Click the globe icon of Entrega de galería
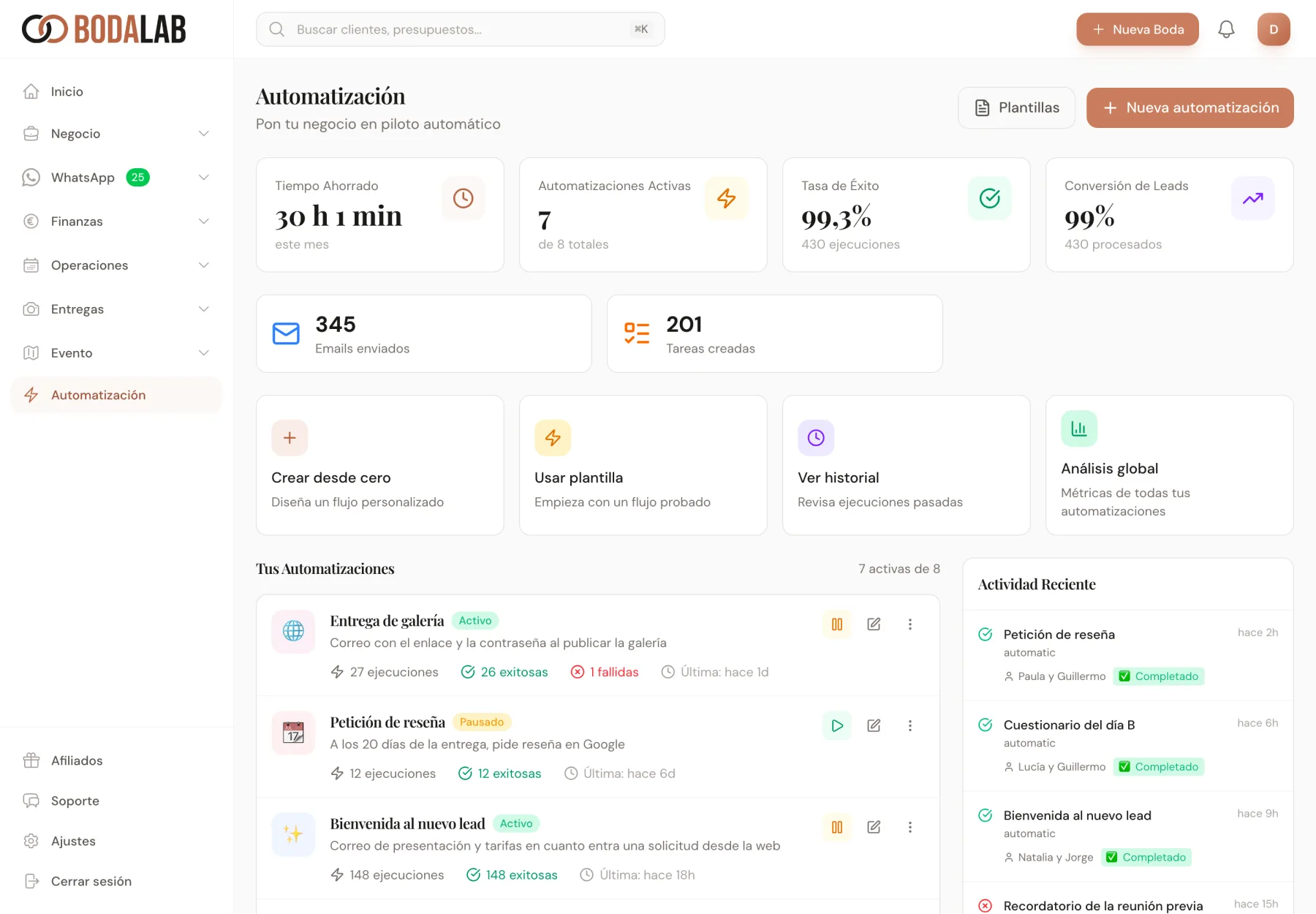This screenshot has width=1316, height=914. click(293, 631)
